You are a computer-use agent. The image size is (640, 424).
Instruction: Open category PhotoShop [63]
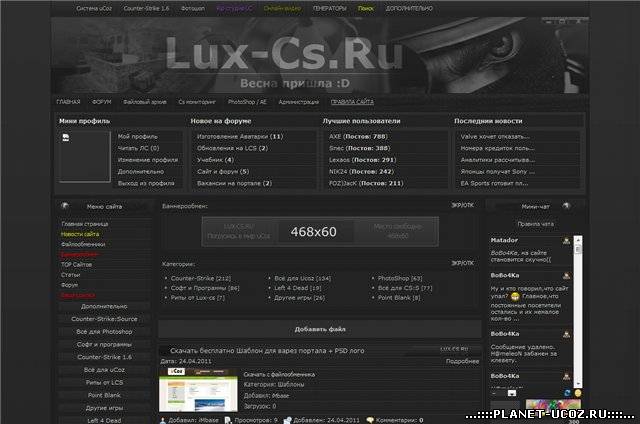pos(400,278)
